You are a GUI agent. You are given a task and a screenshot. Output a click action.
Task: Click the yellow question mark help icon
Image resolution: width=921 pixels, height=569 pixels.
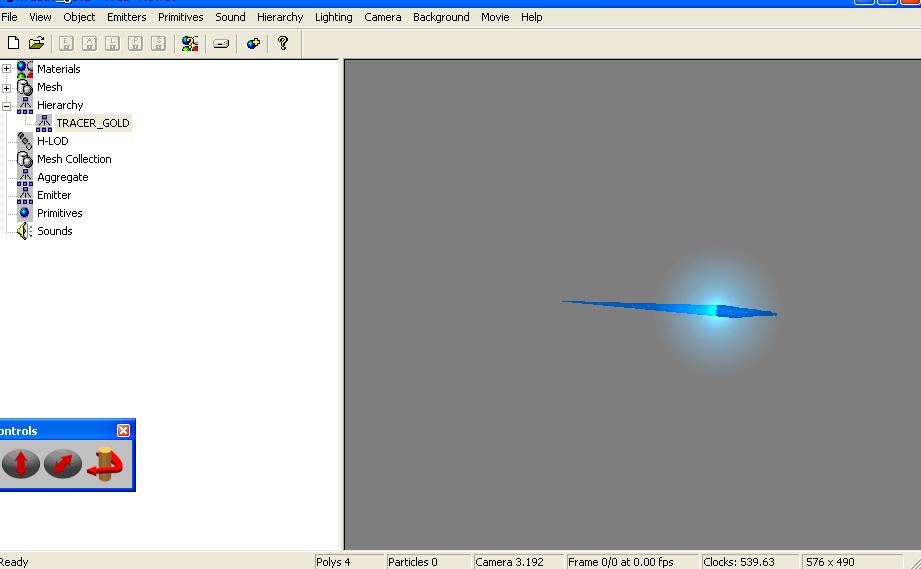click(283, 43)
